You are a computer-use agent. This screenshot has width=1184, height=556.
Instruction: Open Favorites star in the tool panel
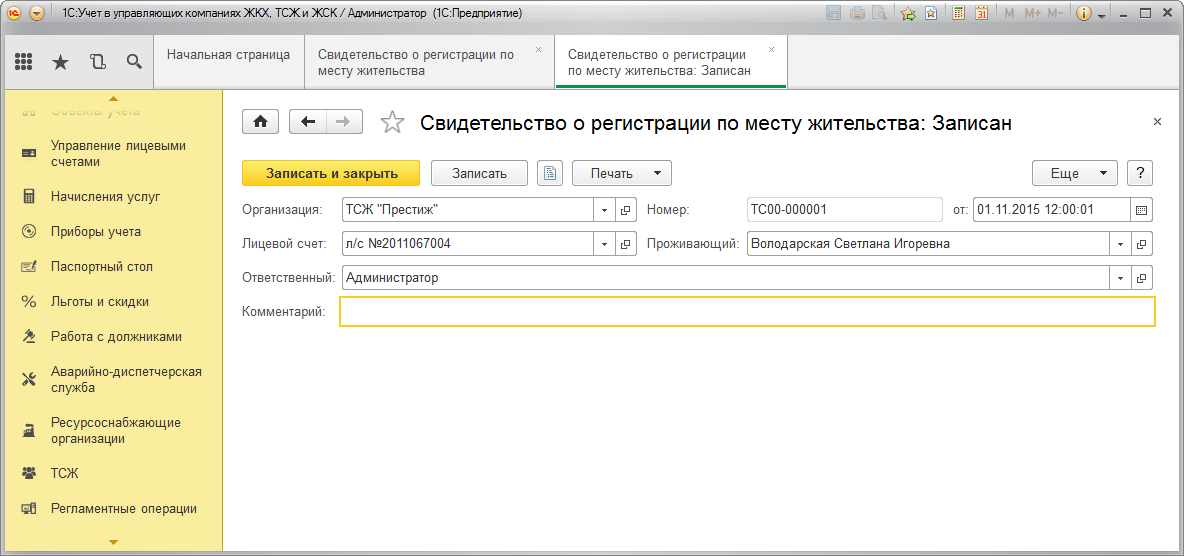[60, 62]
